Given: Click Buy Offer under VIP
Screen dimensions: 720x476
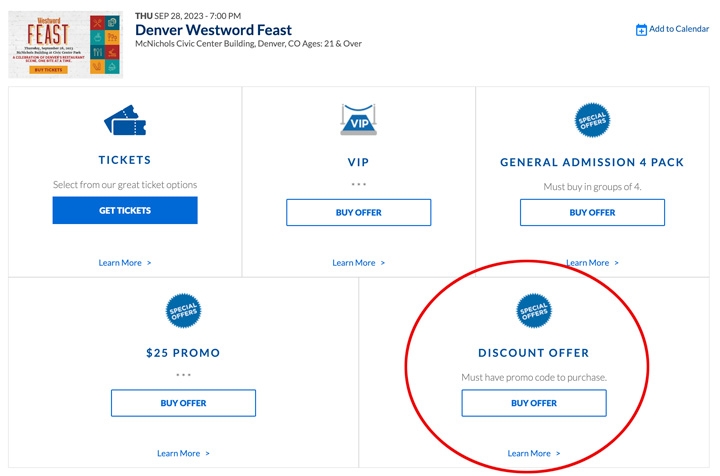Looking at the screenshot, I should (x=358, y=213).
